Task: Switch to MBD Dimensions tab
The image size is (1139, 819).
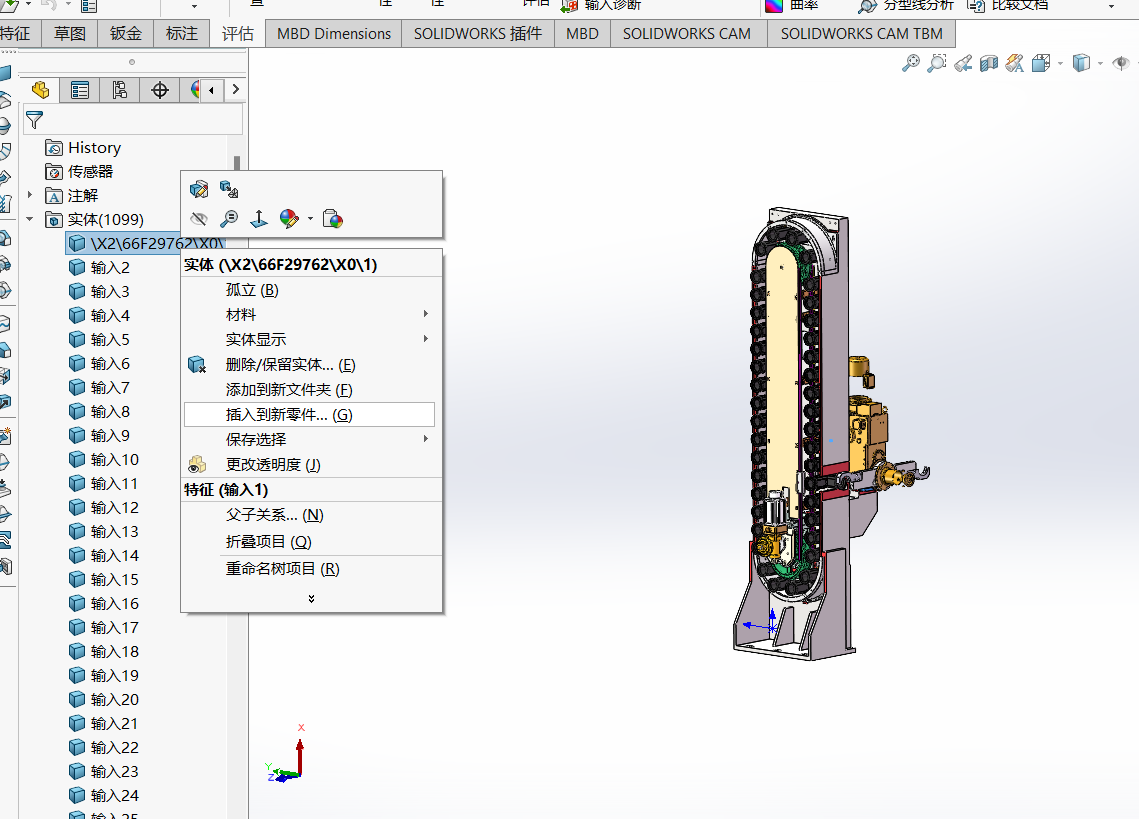Action: (x=334, y=33)
